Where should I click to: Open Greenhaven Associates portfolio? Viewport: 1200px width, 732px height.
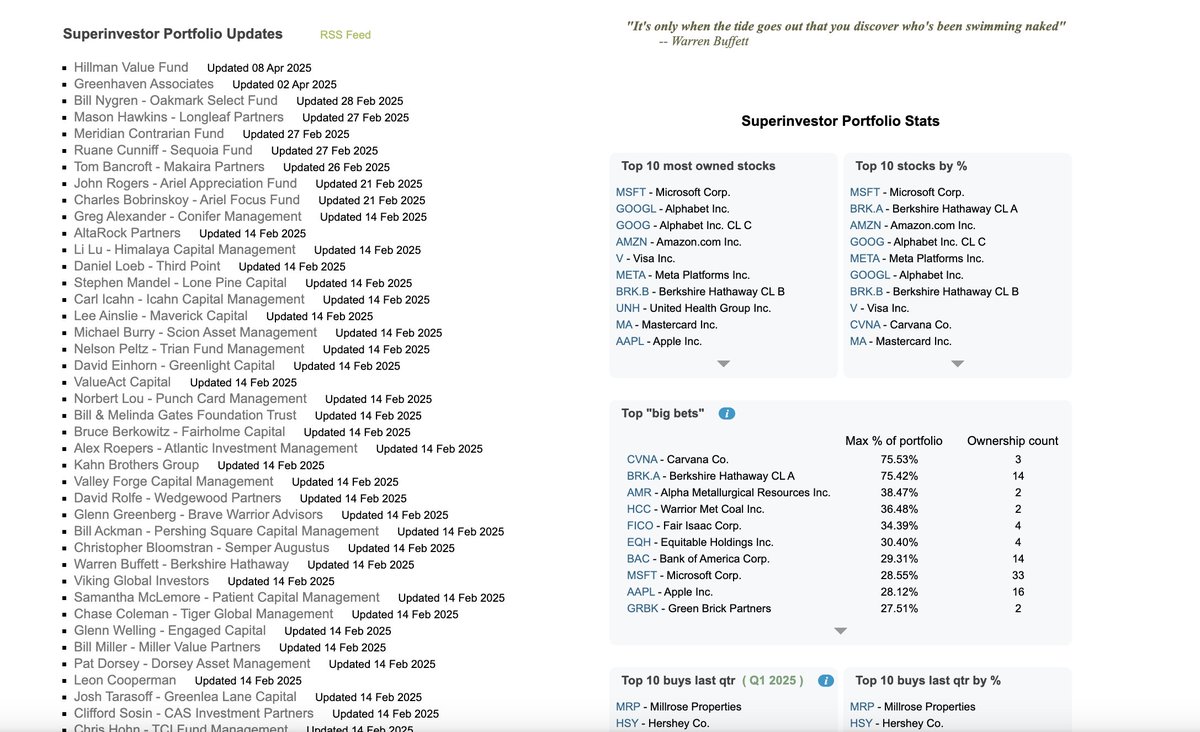(x=144, y=84)
